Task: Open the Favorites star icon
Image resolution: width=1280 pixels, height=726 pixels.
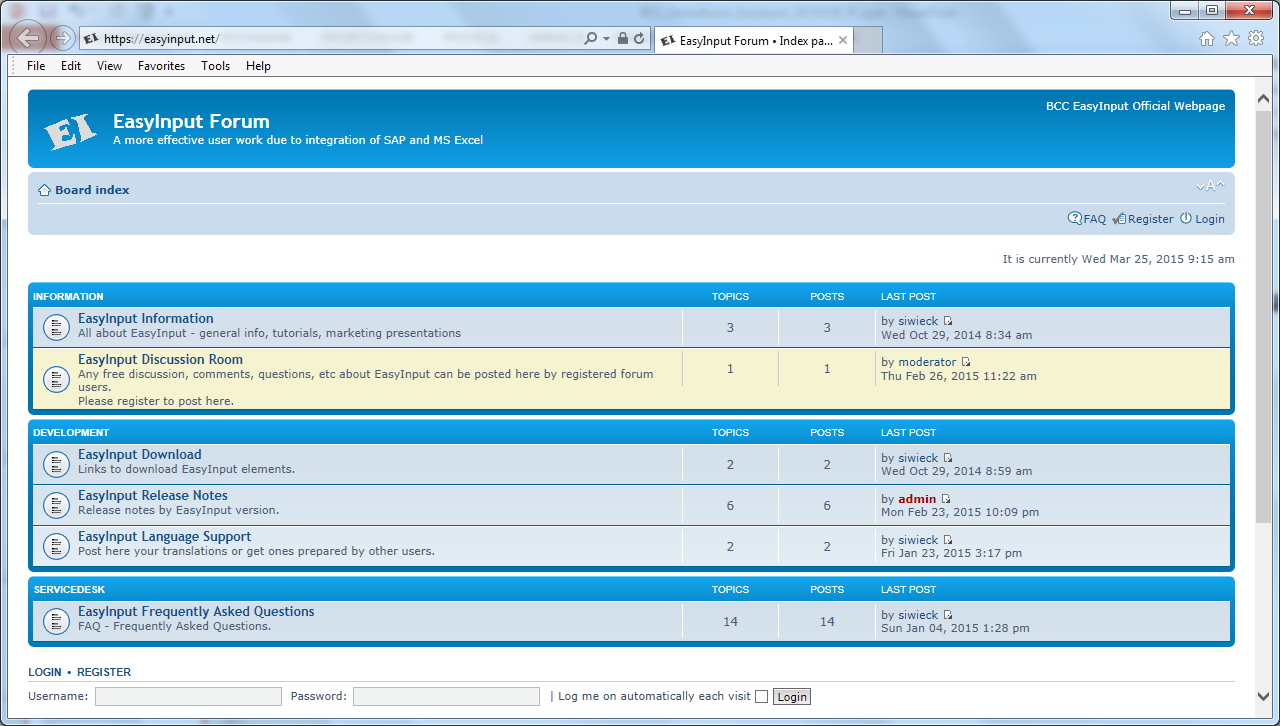Action: pyautogui.click(x=1231, y=38)
